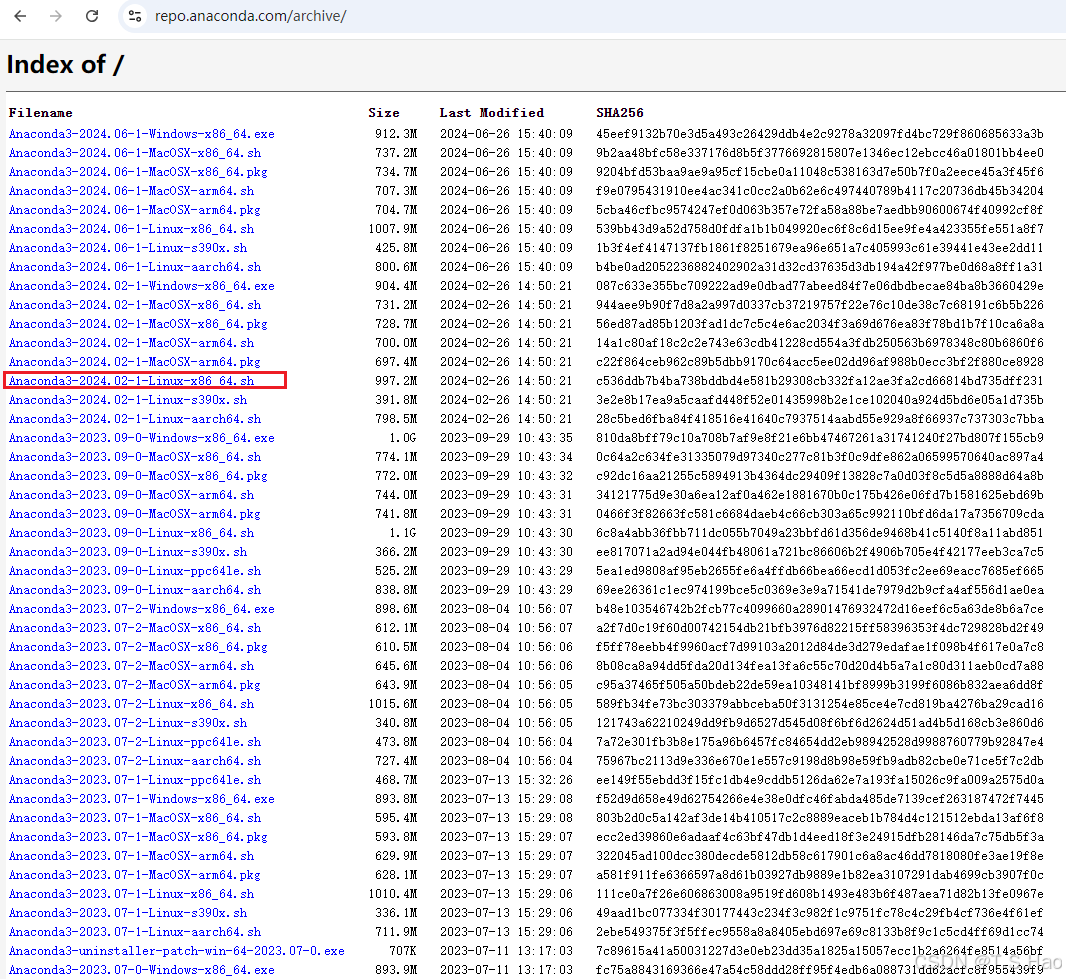Download Anaconda3-2024.02-1-Windows-x86_64.exe
This screenshot has height=979, width=1066.
coord(141,286)
